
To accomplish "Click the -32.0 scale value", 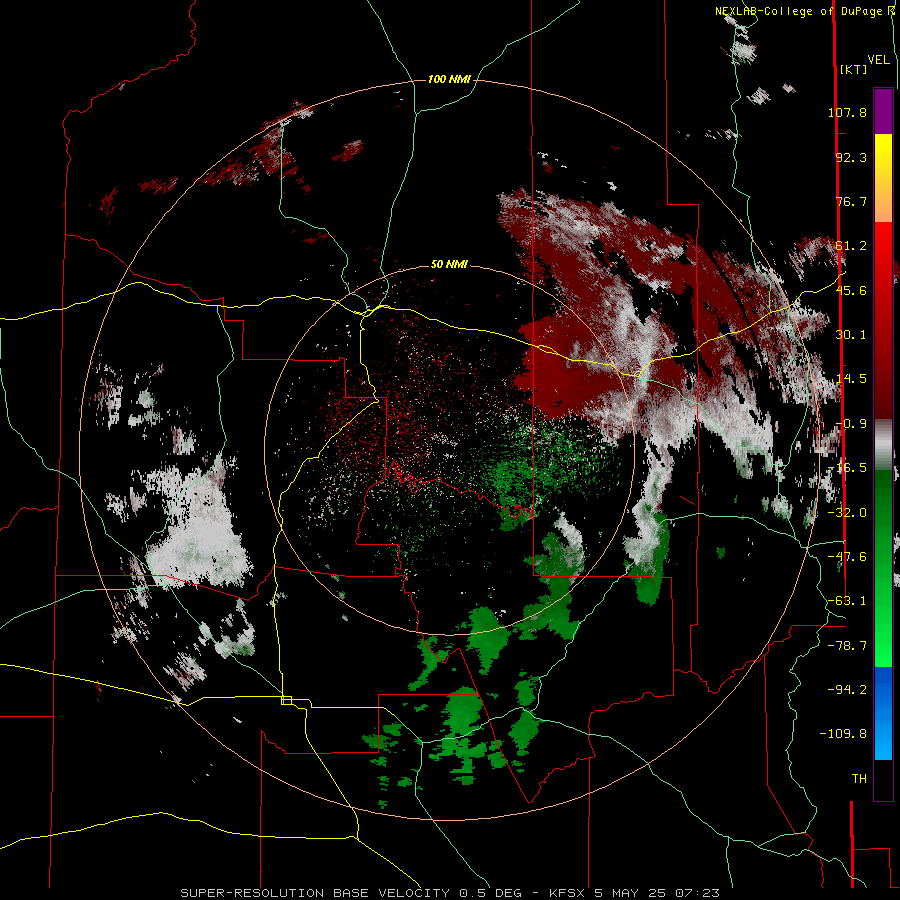I will click(847, 513).
